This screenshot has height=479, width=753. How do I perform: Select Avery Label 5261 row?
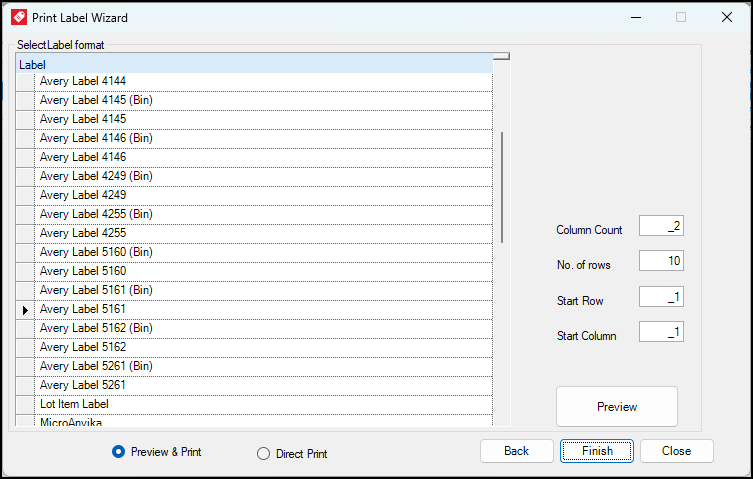(264, 385)
